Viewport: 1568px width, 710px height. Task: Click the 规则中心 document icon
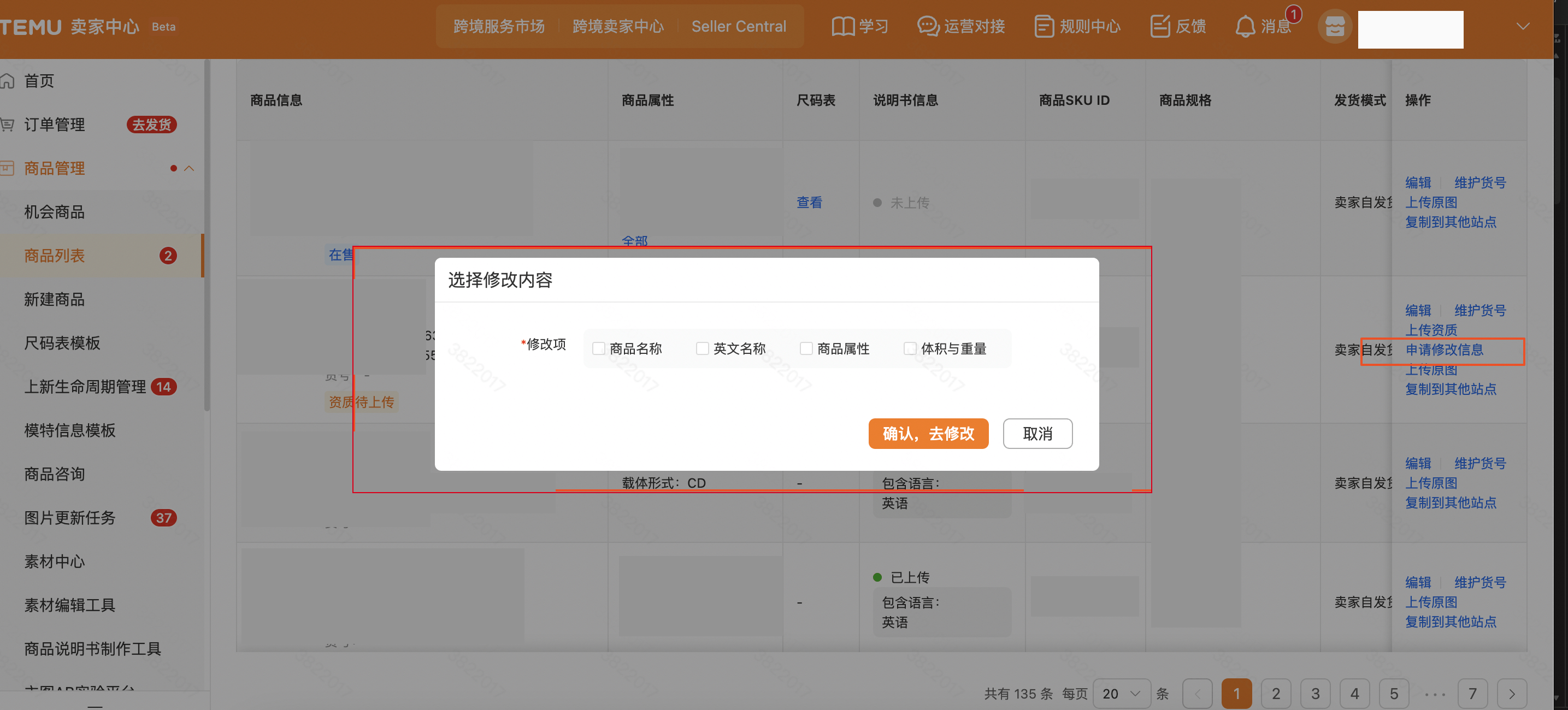(x=1044, y=27)
